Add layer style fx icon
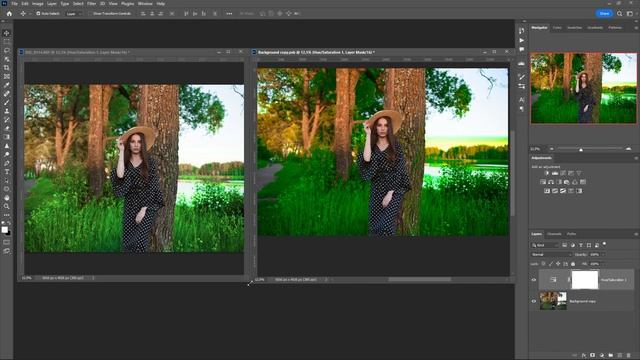Screen dimensions: 640x360 (x=584, y=355)
